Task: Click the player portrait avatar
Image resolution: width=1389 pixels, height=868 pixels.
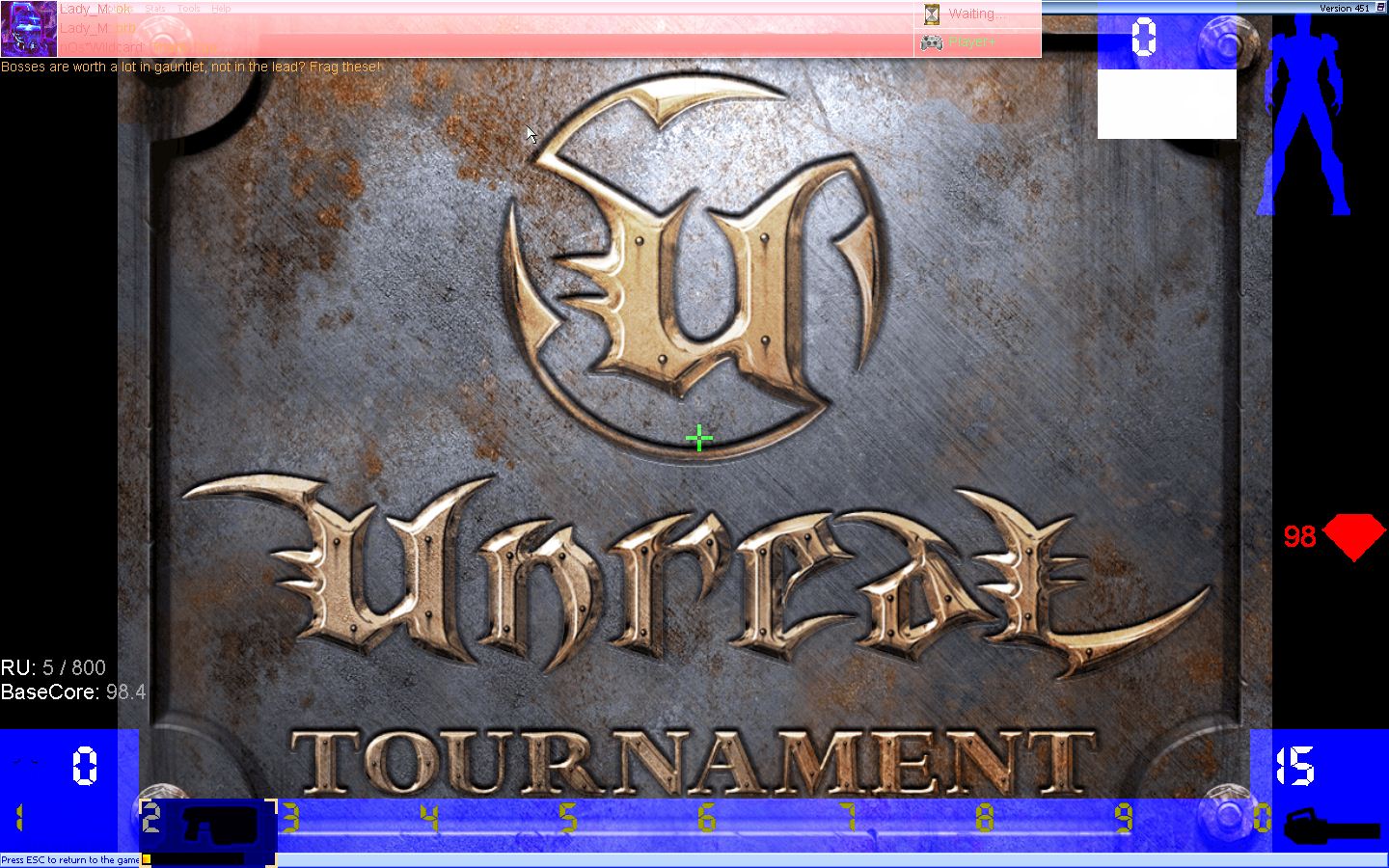Action: [x=29, y=29]
